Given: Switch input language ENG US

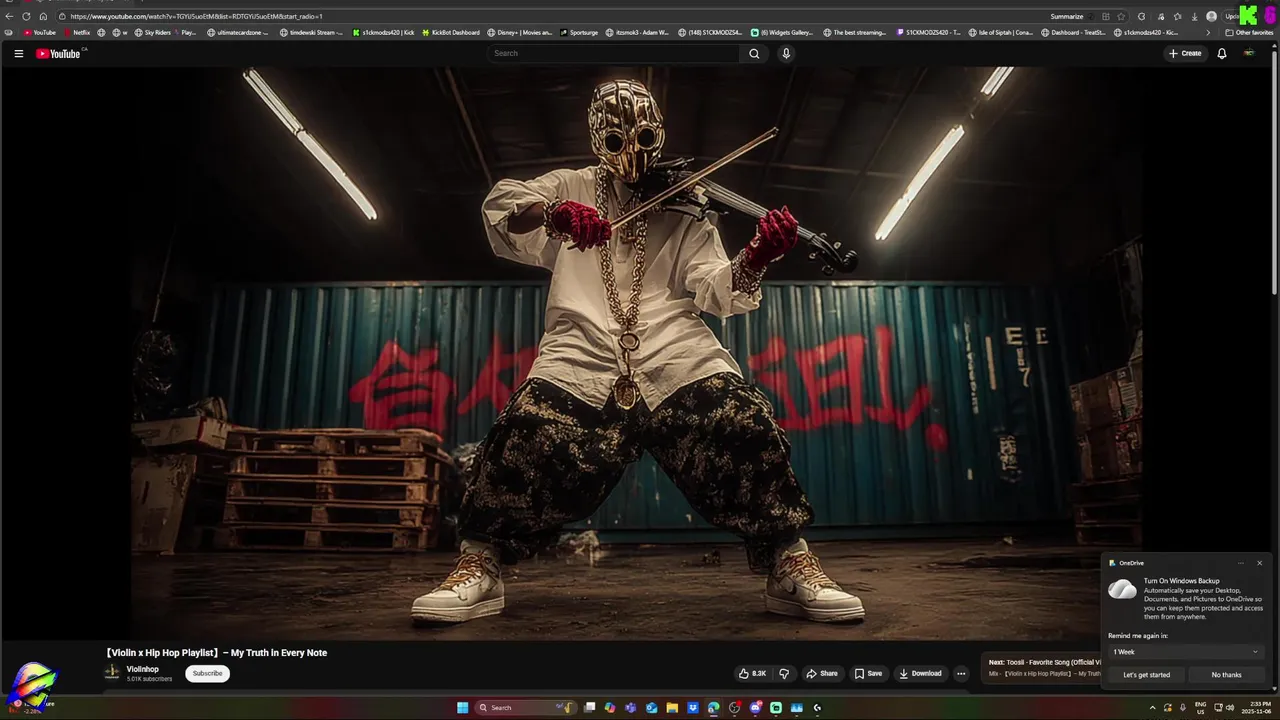Looking at the screenshot, I should tap(1201, 707).
